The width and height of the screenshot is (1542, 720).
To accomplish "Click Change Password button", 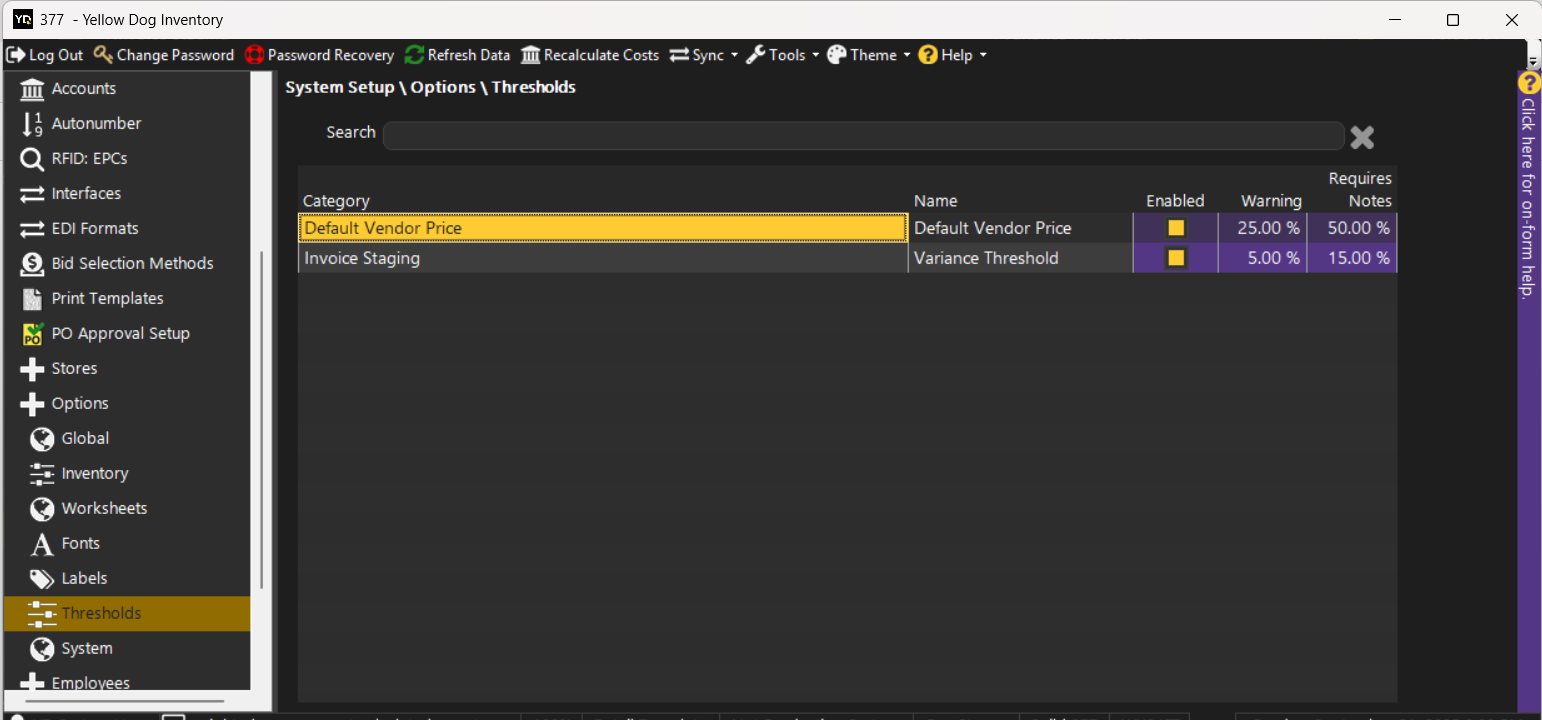I will point(165,55).
